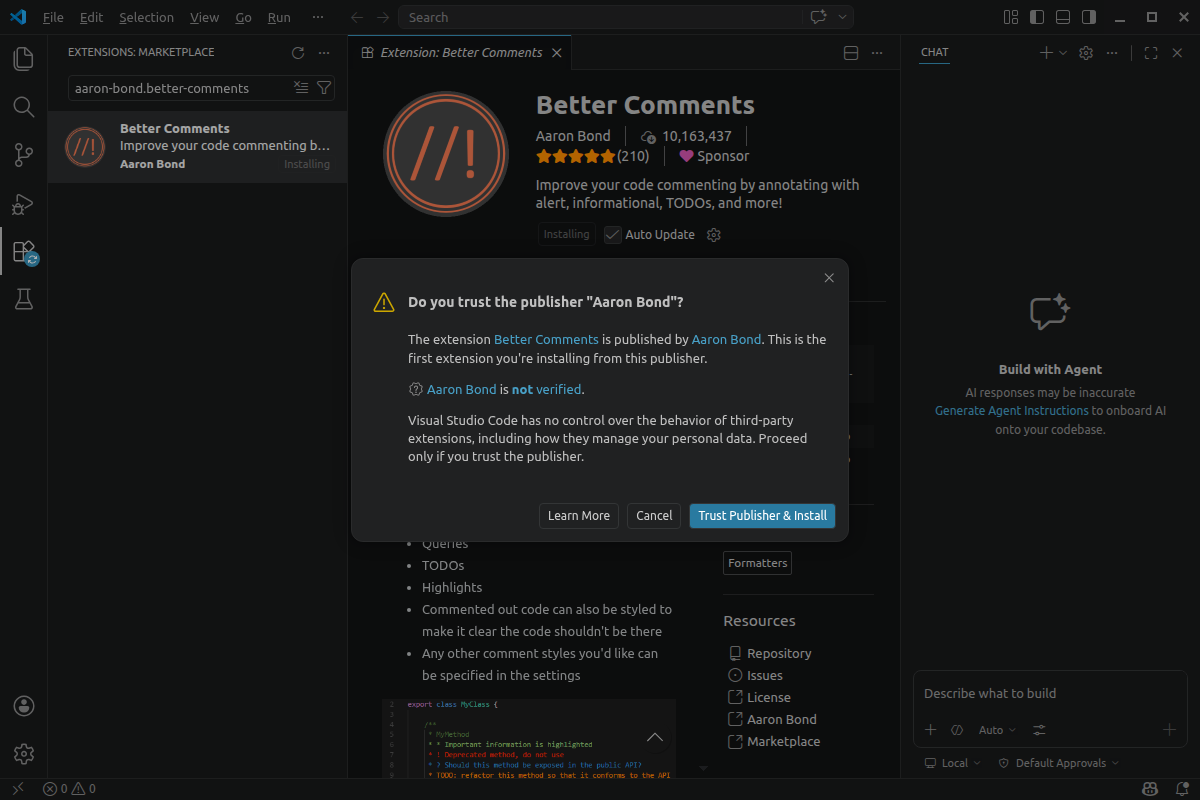Viewport: 1200px width, 800px height.
Task: Click the add context plus in chat input
Action: [931, 730]
